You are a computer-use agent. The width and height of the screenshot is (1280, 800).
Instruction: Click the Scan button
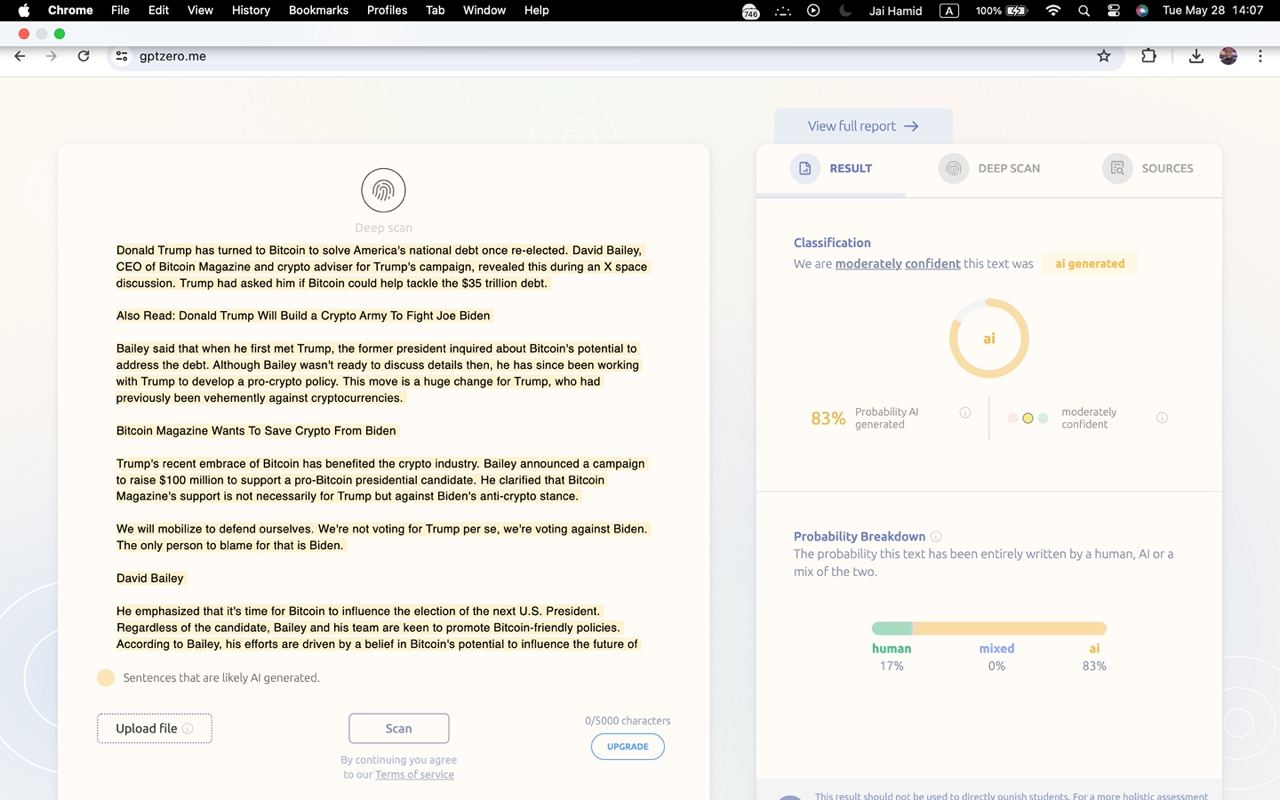pos(399,728)
